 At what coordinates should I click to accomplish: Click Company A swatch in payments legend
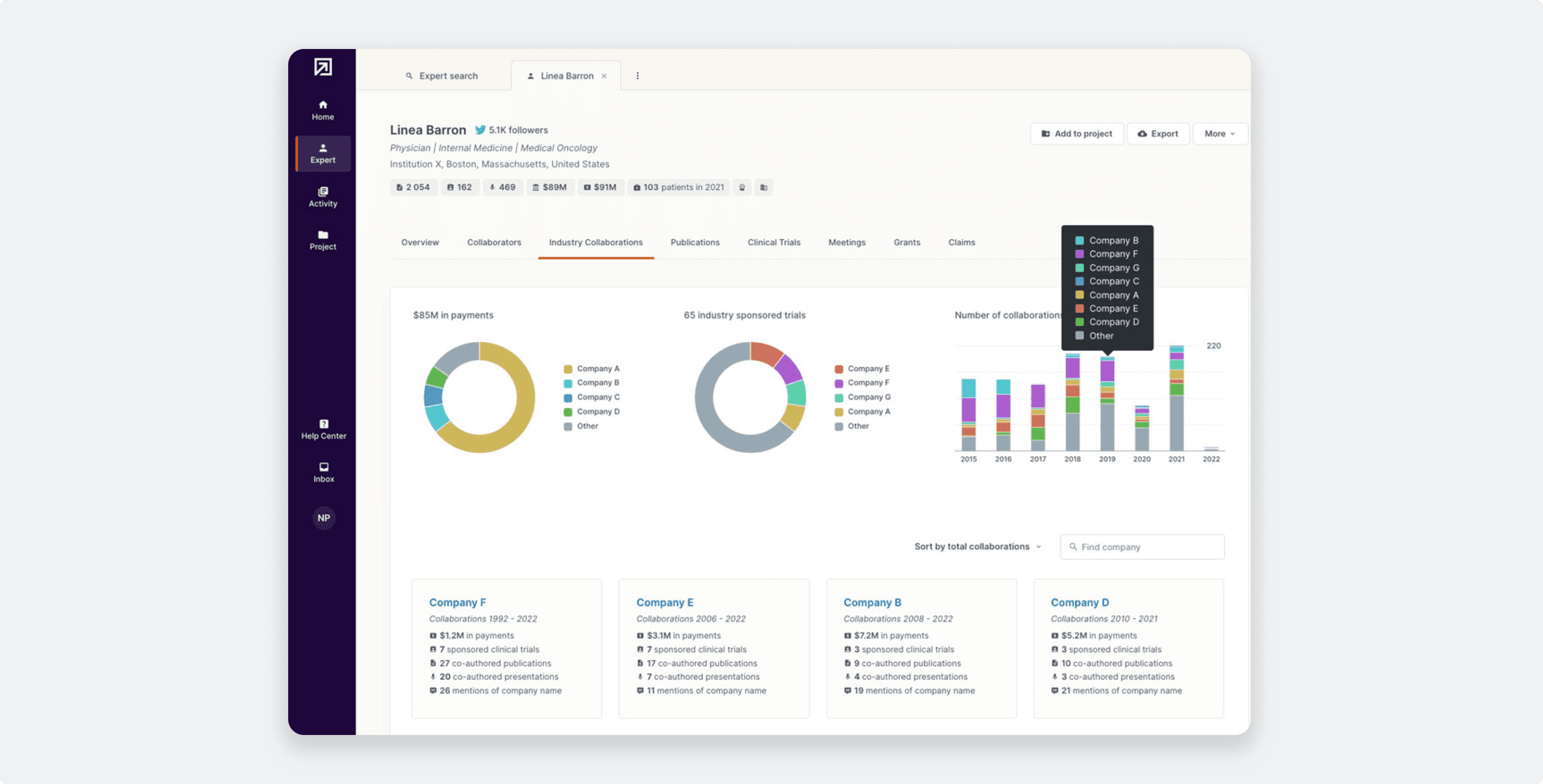tap(568, 369)
